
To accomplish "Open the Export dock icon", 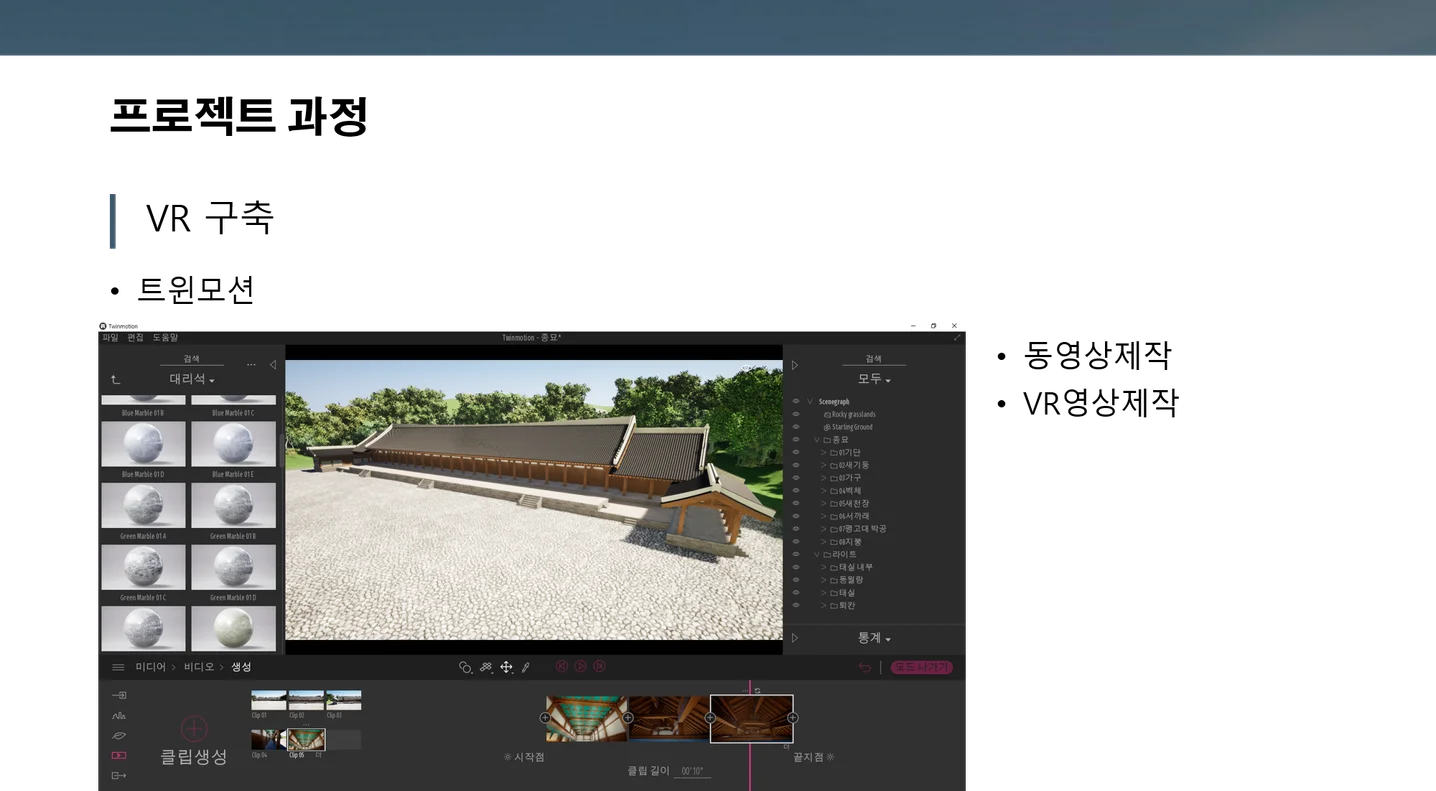I will 119,776.
